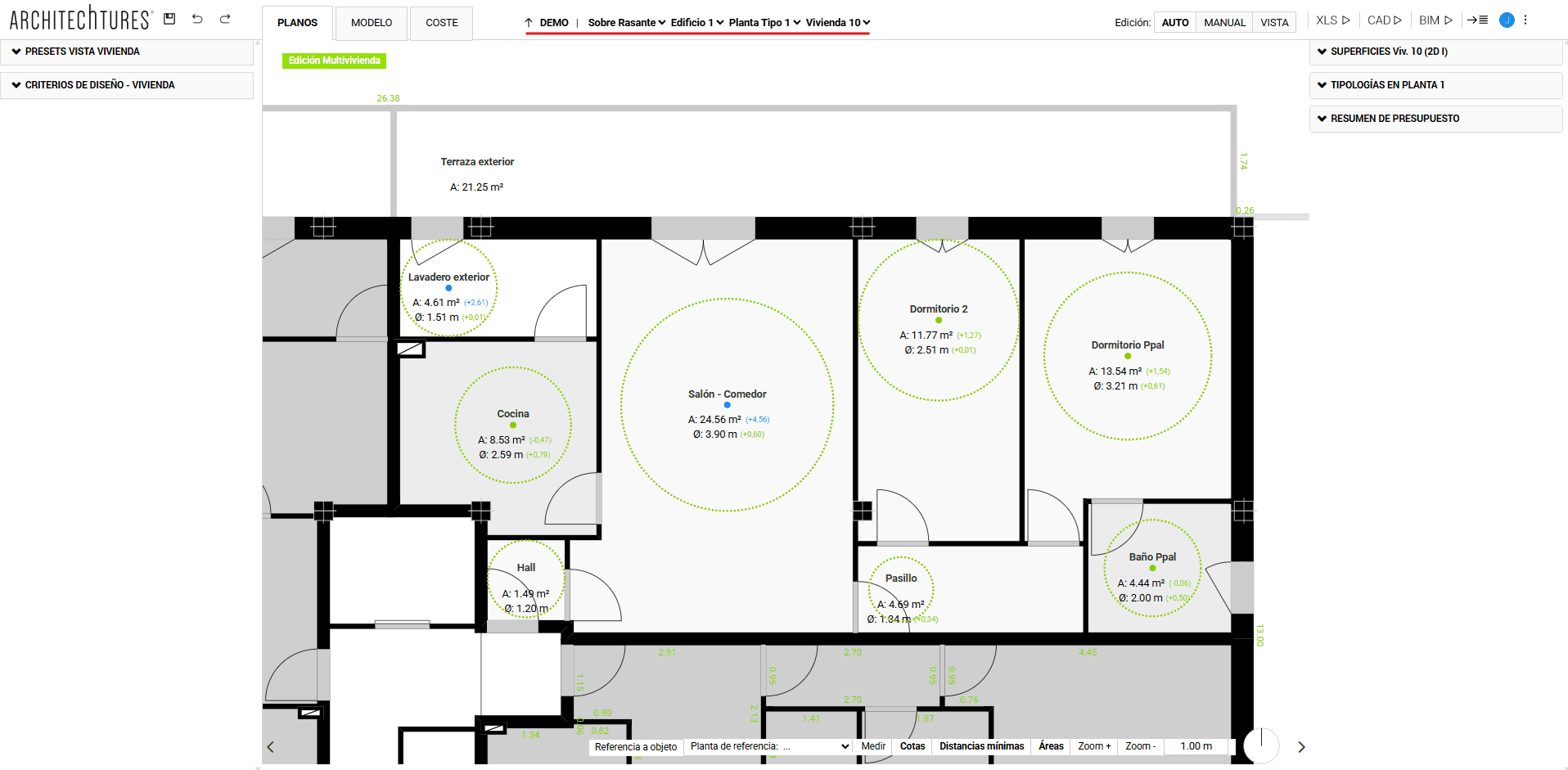Toggle Cotas dimensions display
This screenshot has height=770, width=1568.
point(912,746)
